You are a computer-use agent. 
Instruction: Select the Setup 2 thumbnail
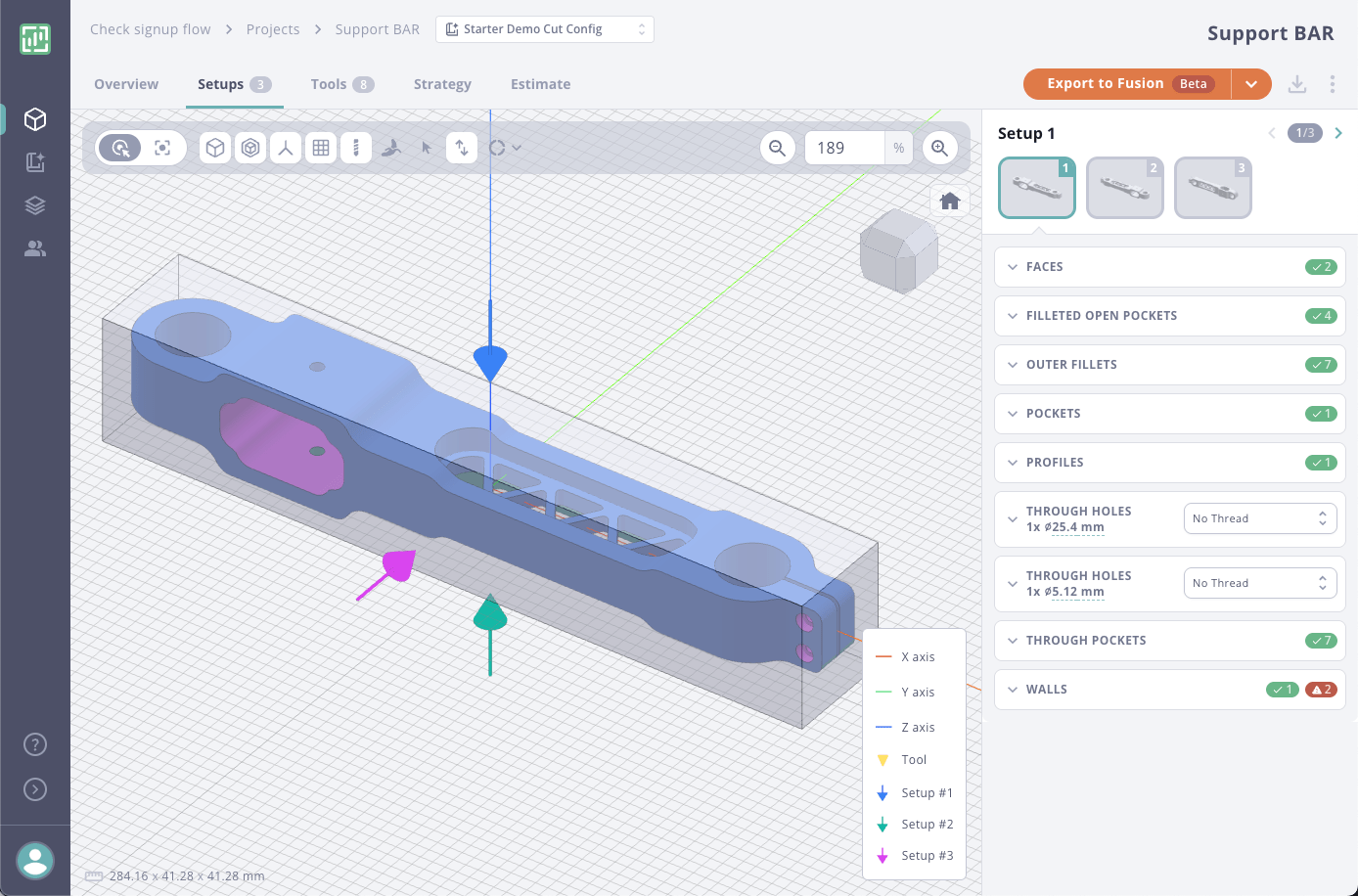[x=1124, y=187]
